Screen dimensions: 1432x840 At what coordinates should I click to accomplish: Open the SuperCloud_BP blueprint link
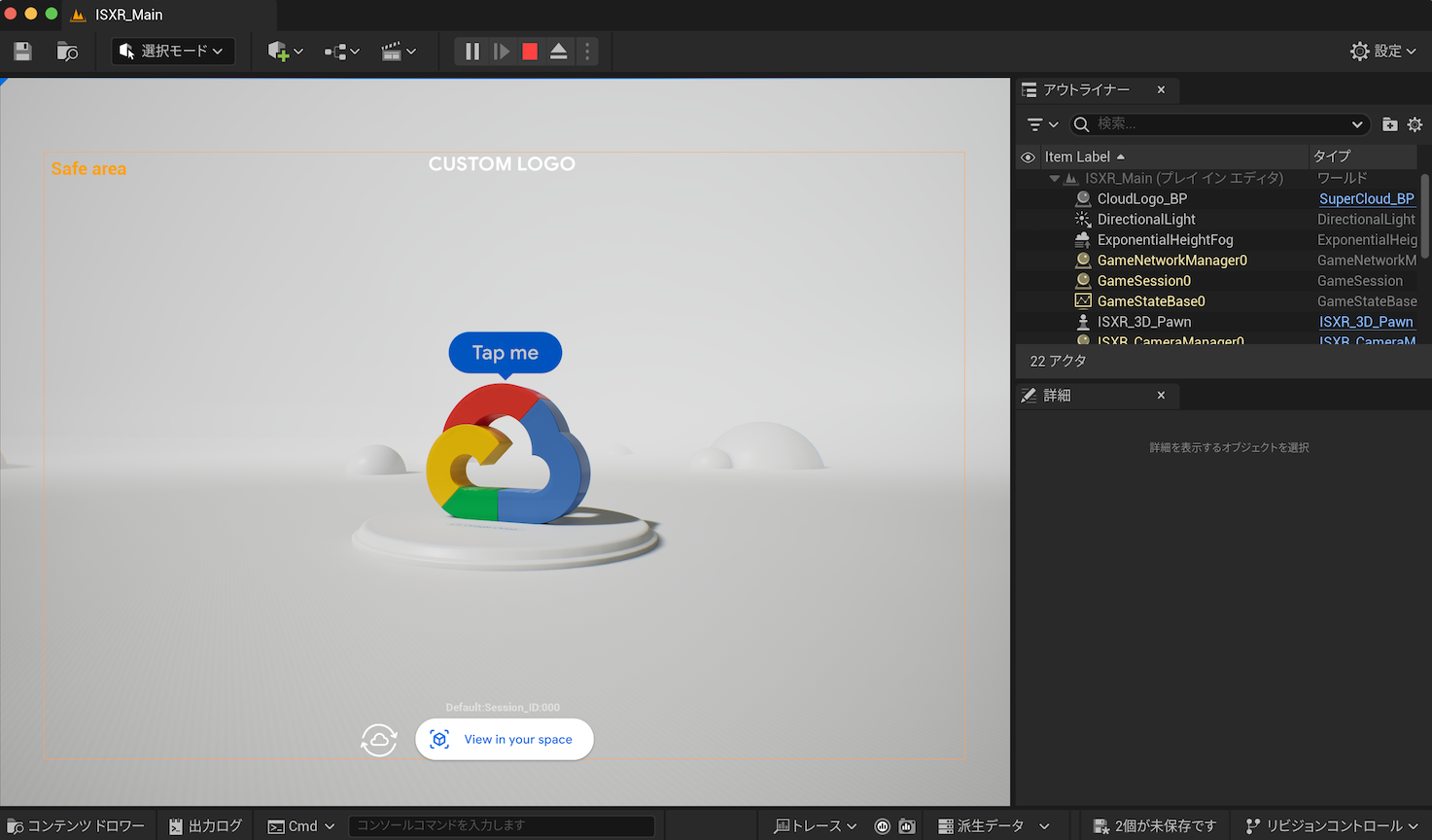[x=1366, y=198]
